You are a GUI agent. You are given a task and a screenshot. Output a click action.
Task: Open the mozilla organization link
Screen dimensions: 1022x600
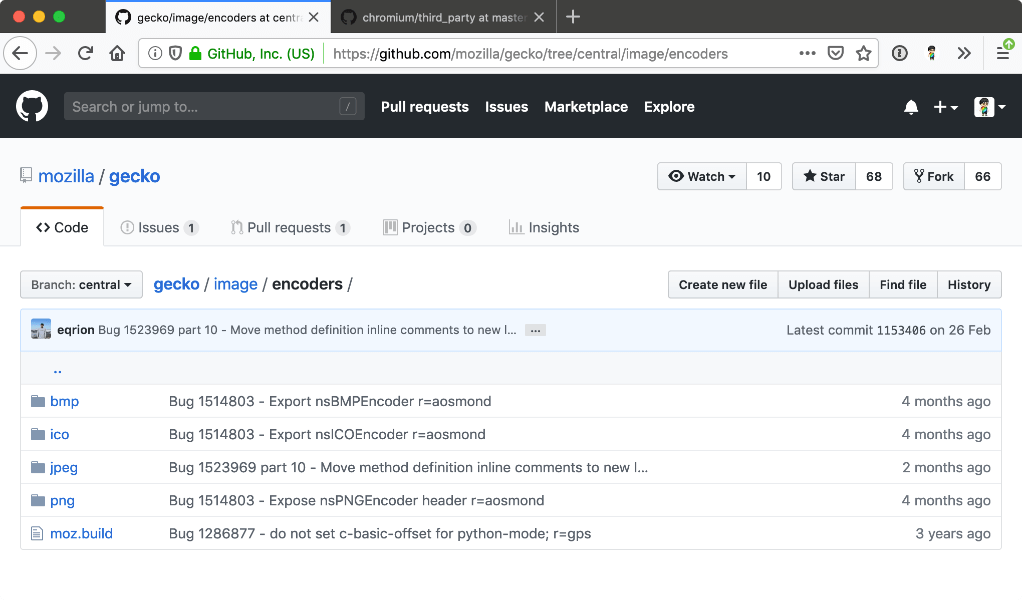[65, 175]
